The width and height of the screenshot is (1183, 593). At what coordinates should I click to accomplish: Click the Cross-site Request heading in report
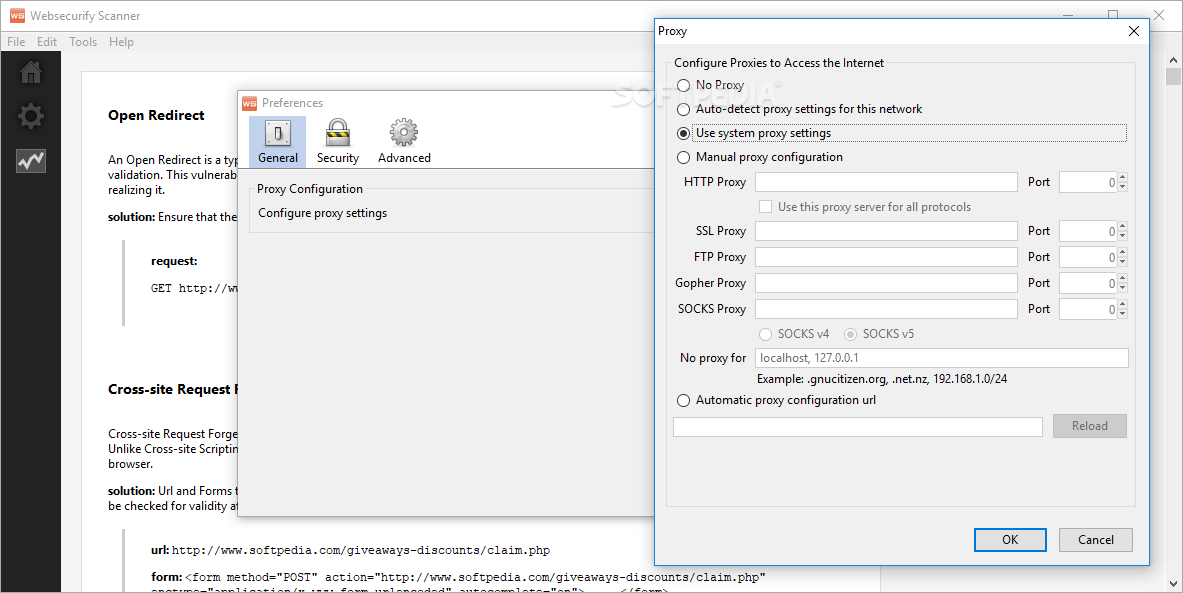tap(173, 389)
